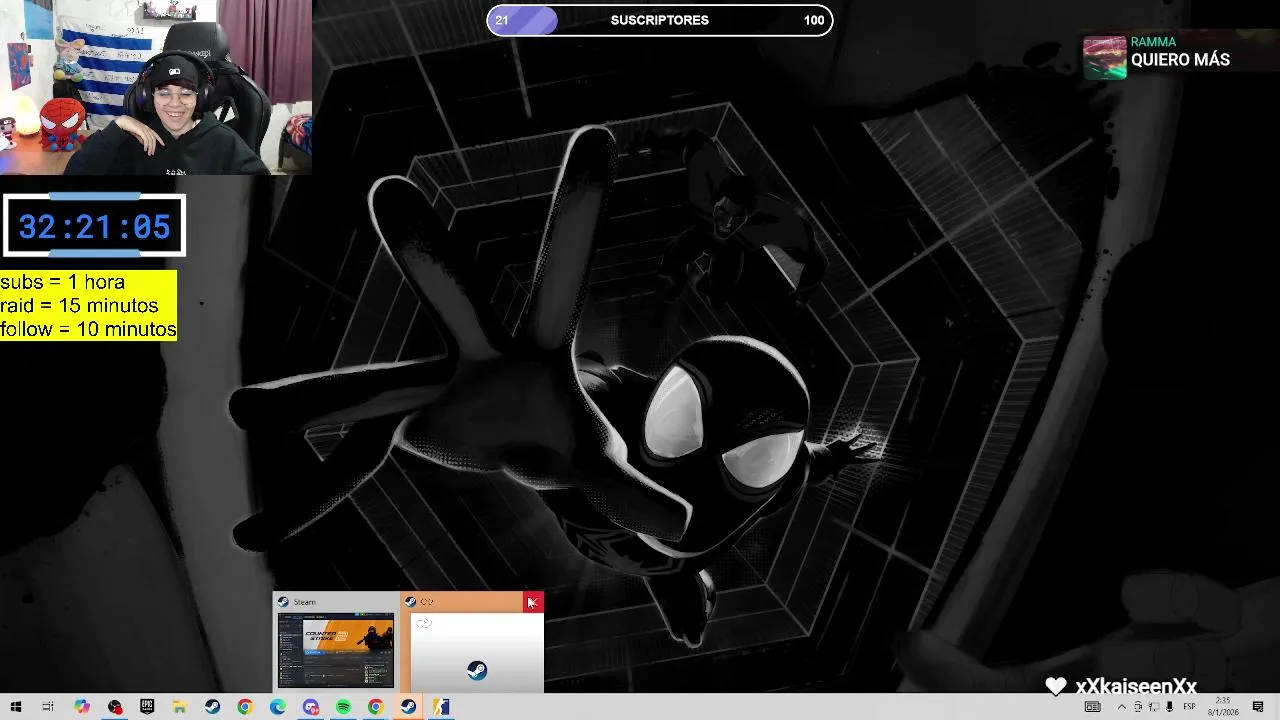Open the Action Center notifications icon

click(x=1258, y=707)
